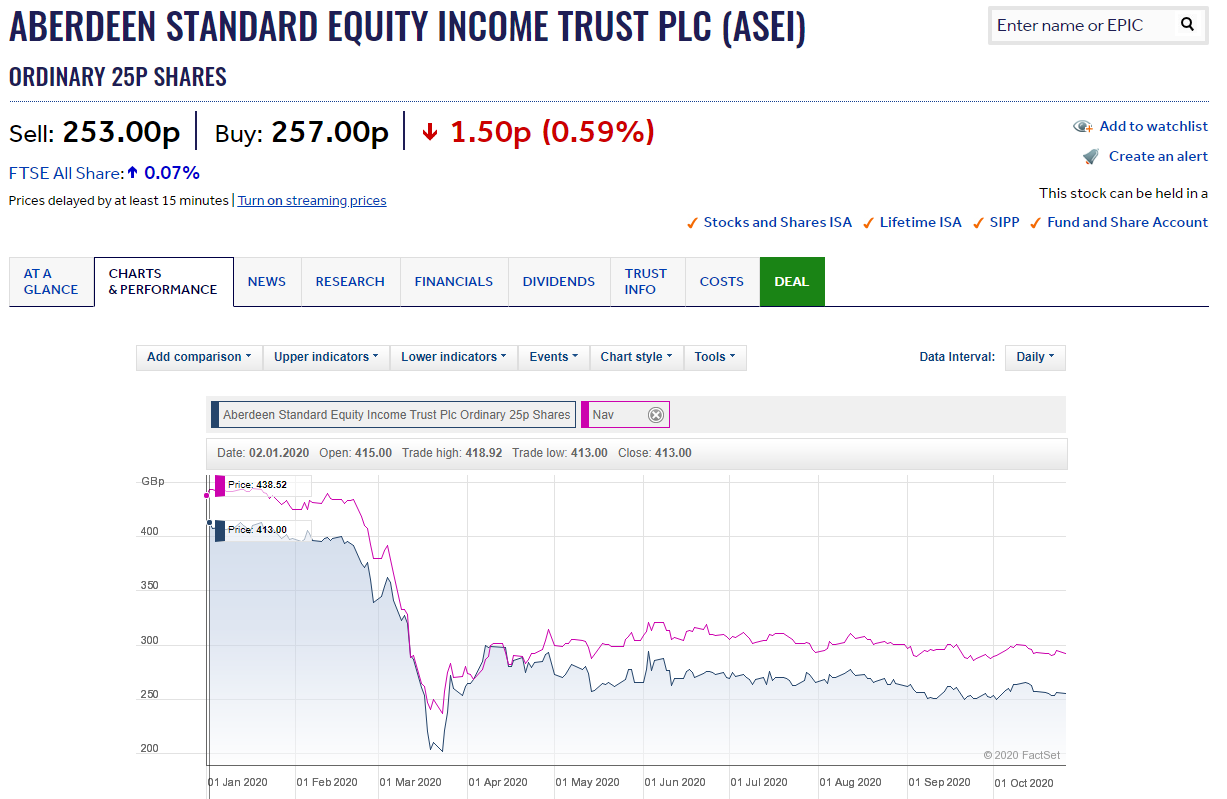Click checkmark beside Fund and Share Account
1227x799 pixels.
[1035, 223]
